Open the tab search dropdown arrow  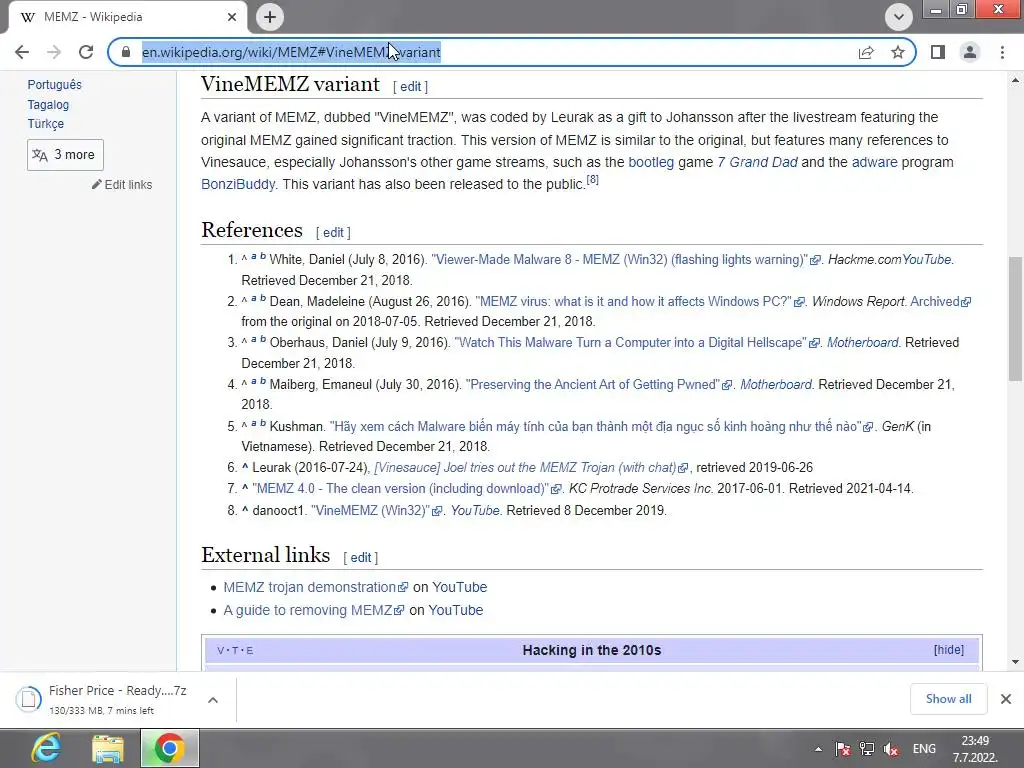(x=899, y=17)
